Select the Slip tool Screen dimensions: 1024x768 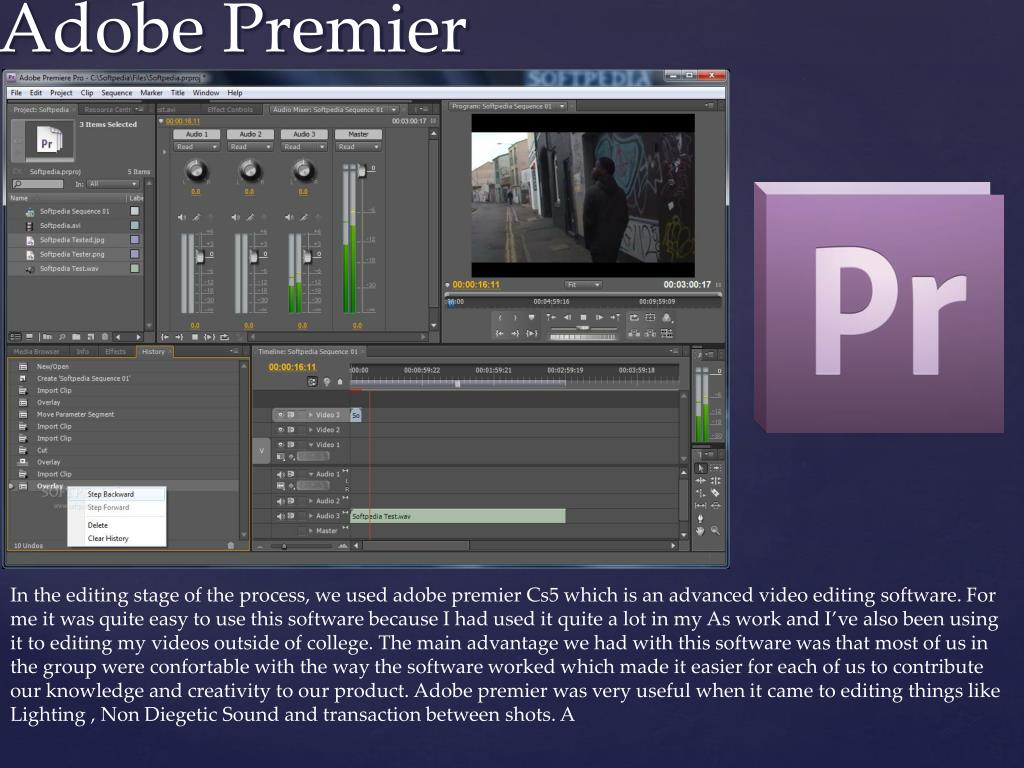[x=701, y=505]
